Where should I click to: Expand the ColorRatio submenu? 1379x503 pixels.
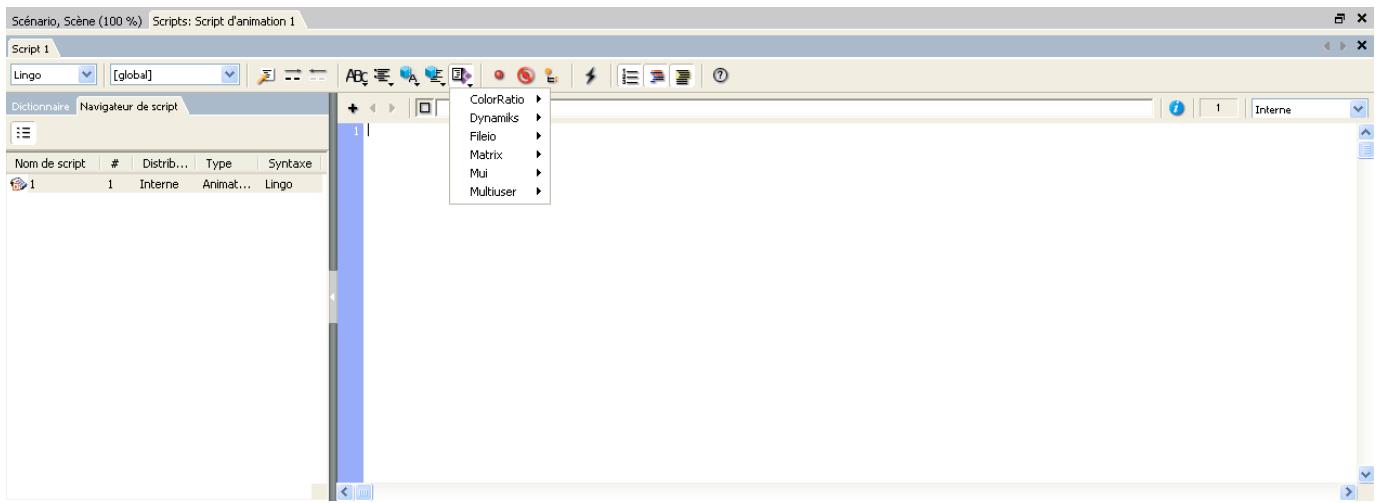[x=501, y=99]
